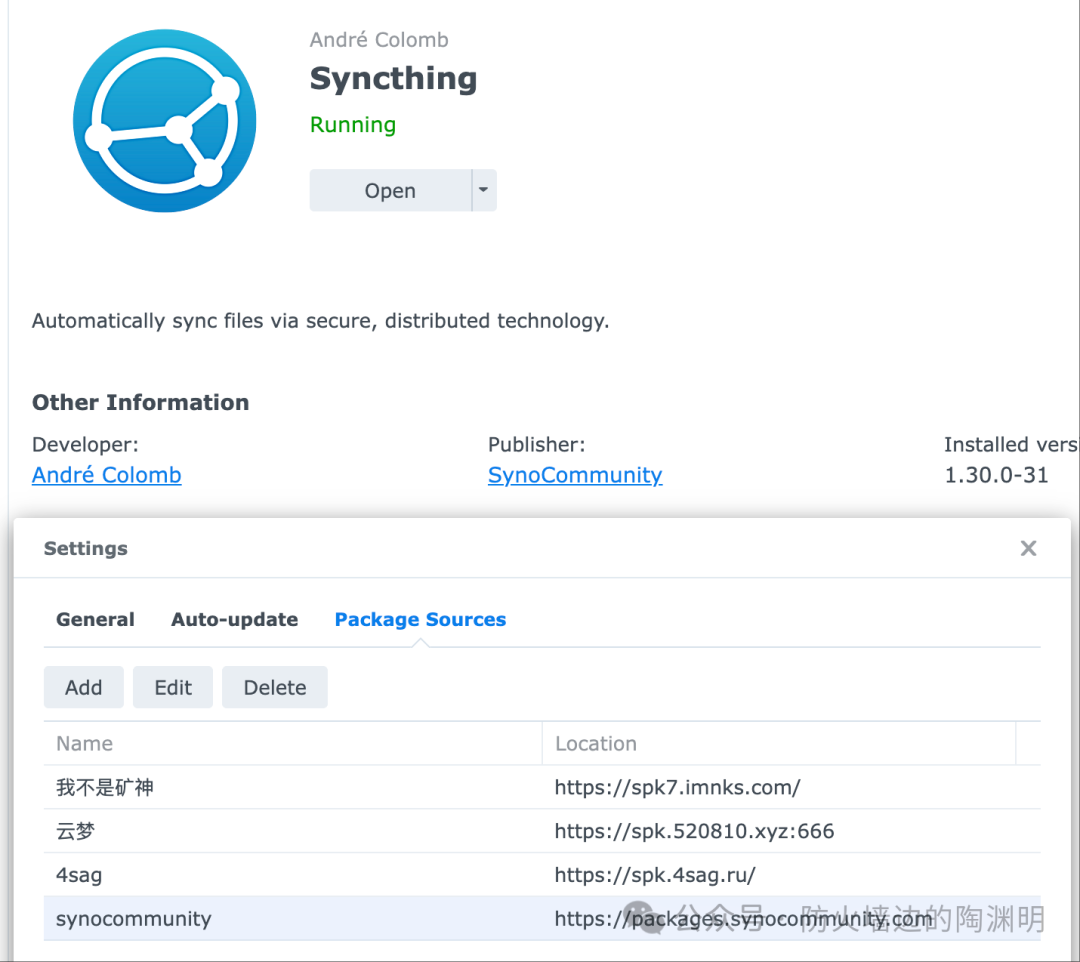
Task: Expand the dropdown arrow beside Open
Action: [484, 190]
